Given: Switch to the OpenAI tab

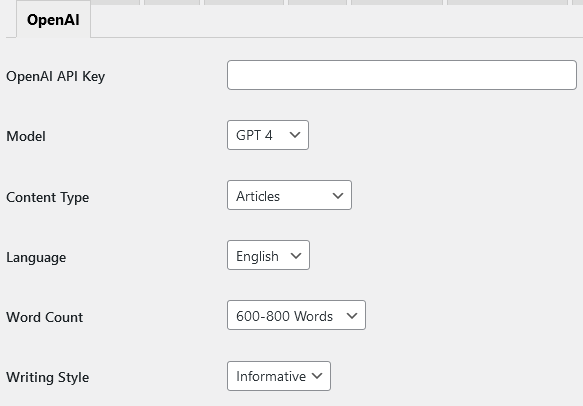Looking at the screenshot, I should coord(53,19).
